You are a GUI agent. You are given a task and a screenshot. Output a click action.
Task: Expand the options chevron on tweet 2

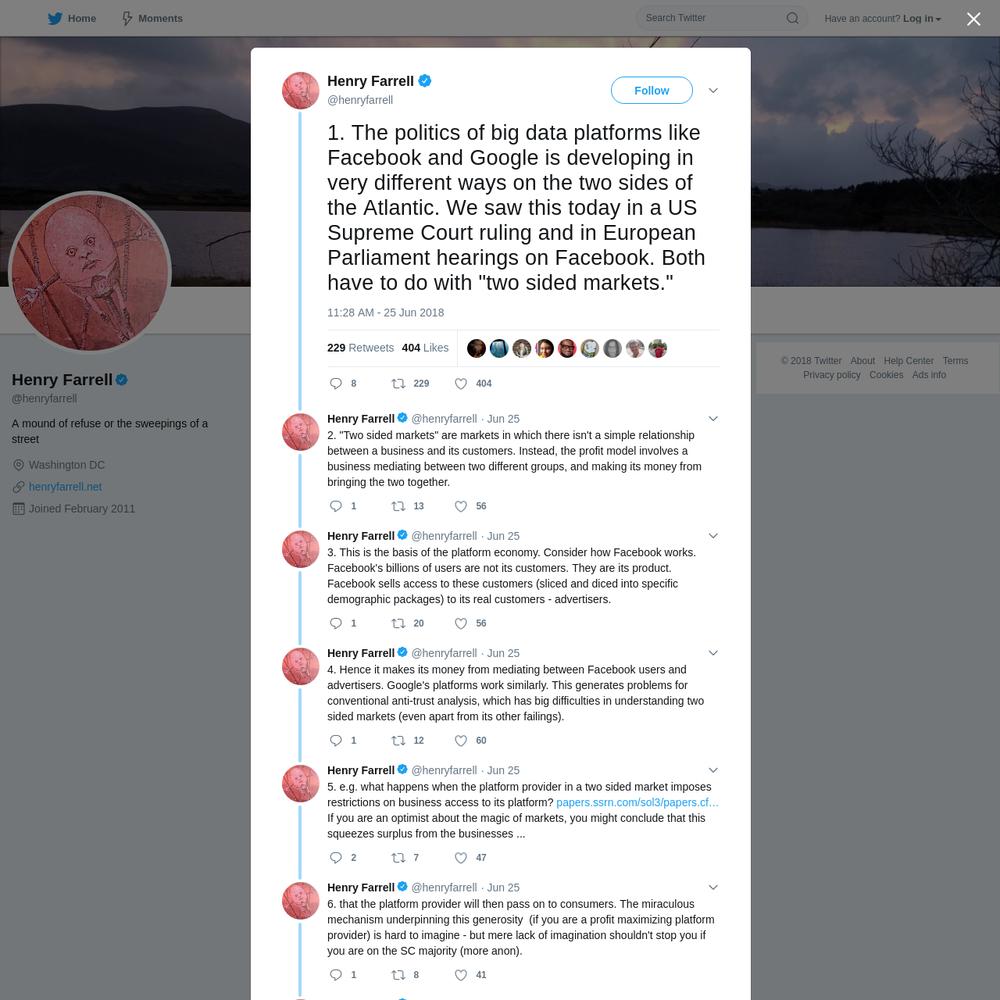pyautogui.click(x=713, y=419)
